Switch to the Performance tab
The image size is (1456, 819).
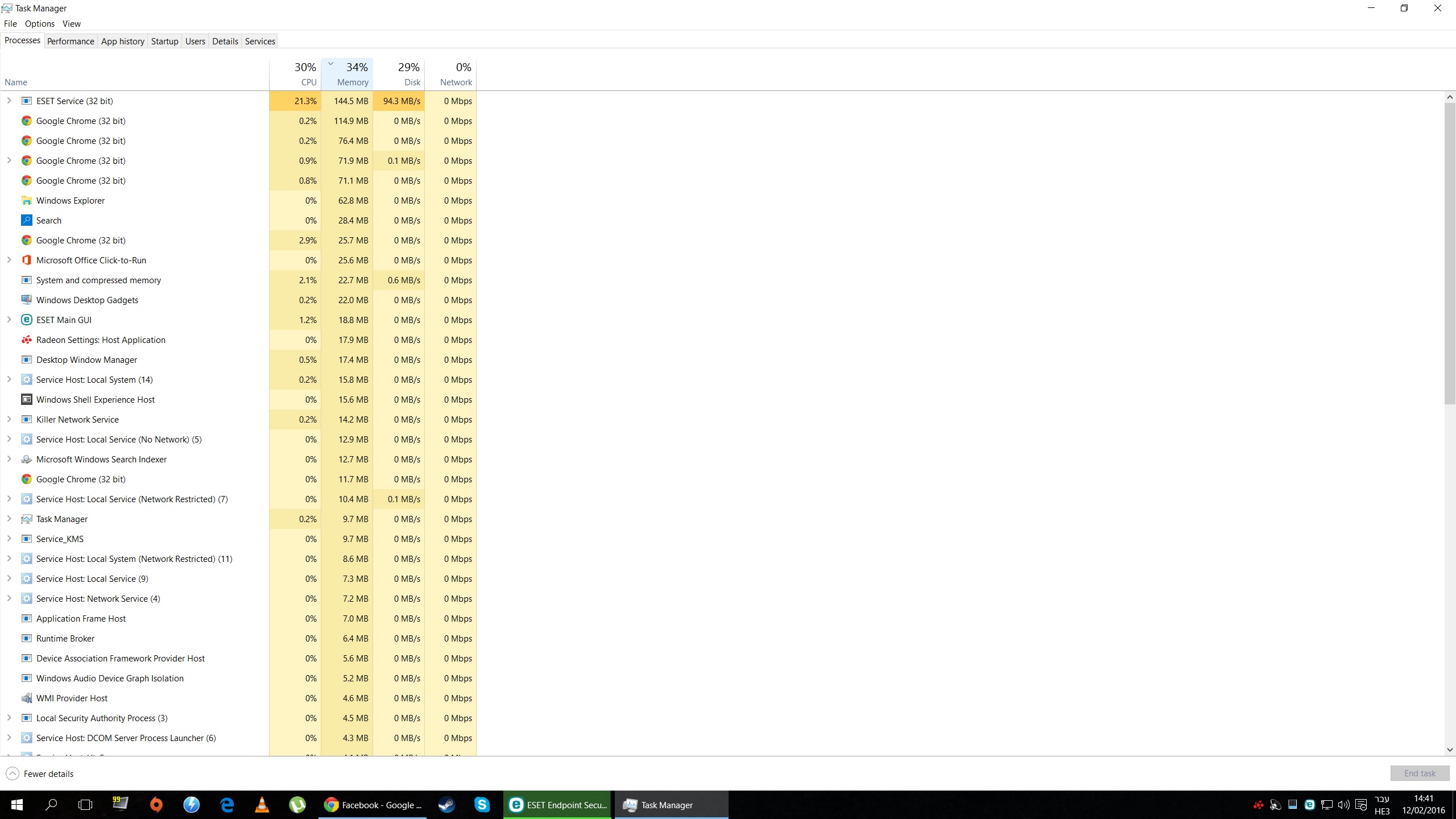pos(71,41)
